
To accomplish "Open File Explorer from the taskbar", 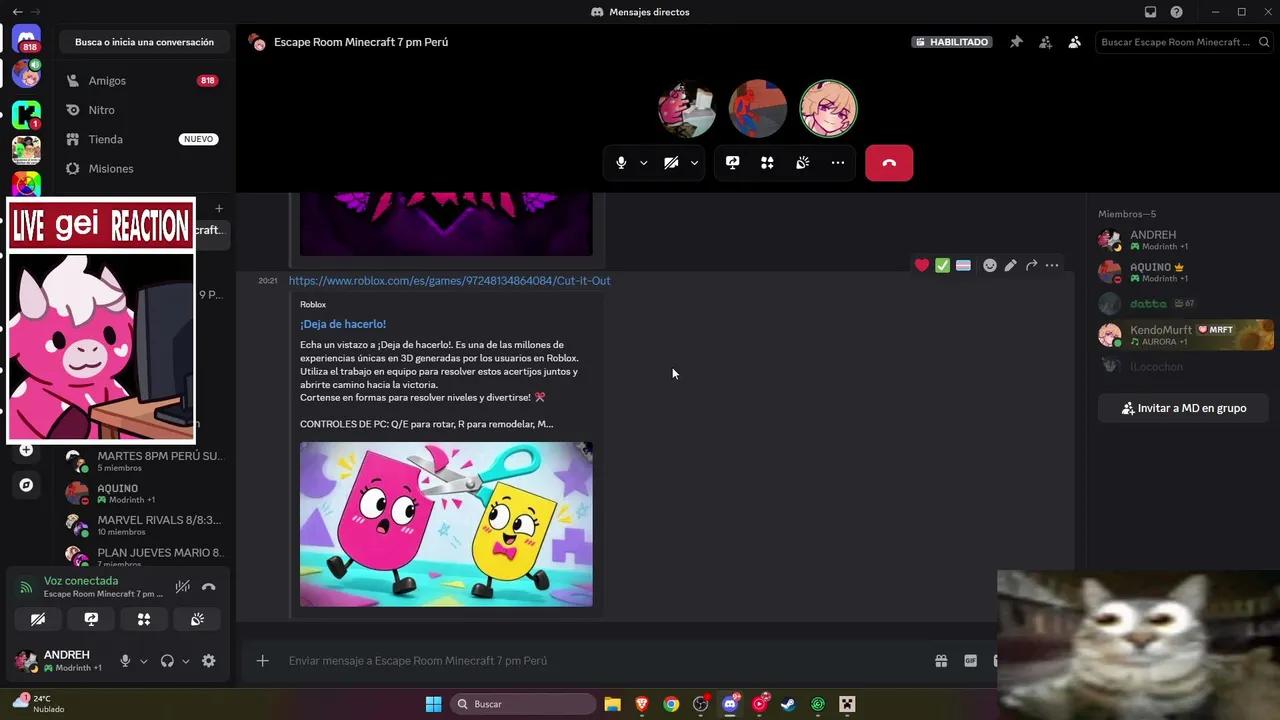I will tap(613, 704).
